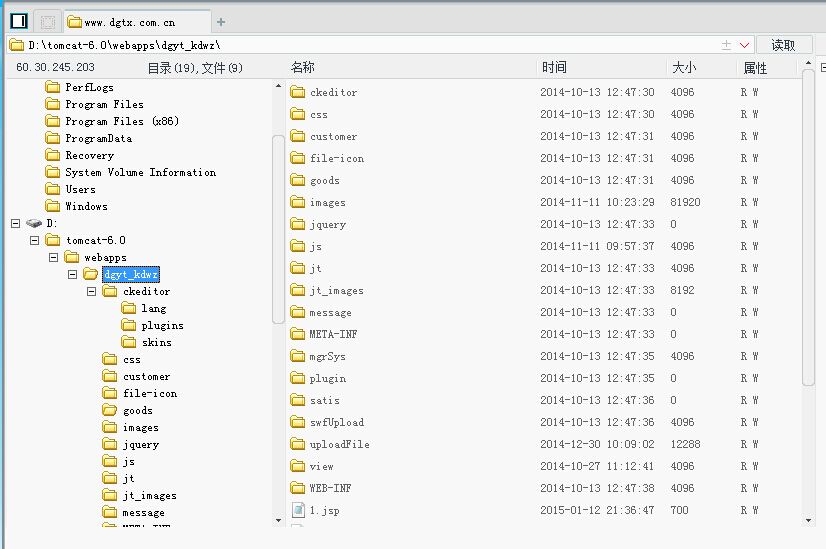Click the message folder icon in file list

click(298, 312)
